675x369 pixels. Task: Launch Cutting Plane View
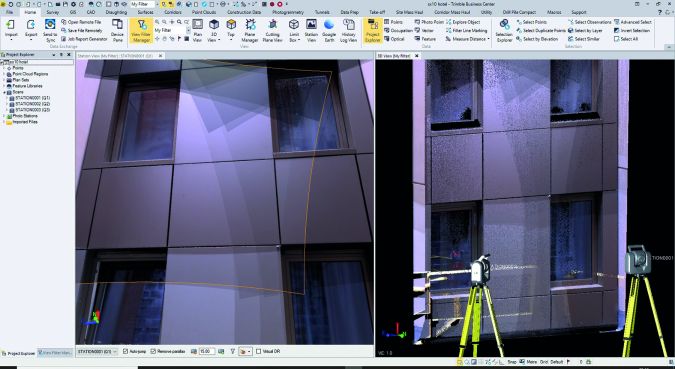[272, 30]
